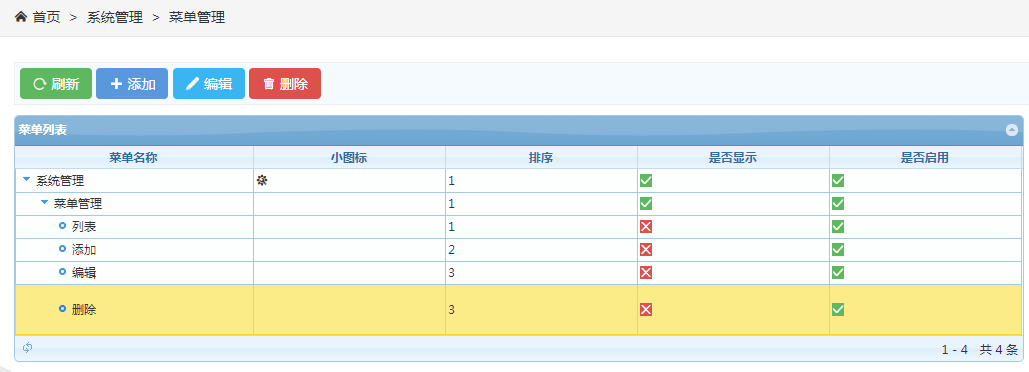Viewport: 1029px width, 372px height.
Task: Collapse the 系统管理 tree node arrow
Action: [x=26, y=179]
